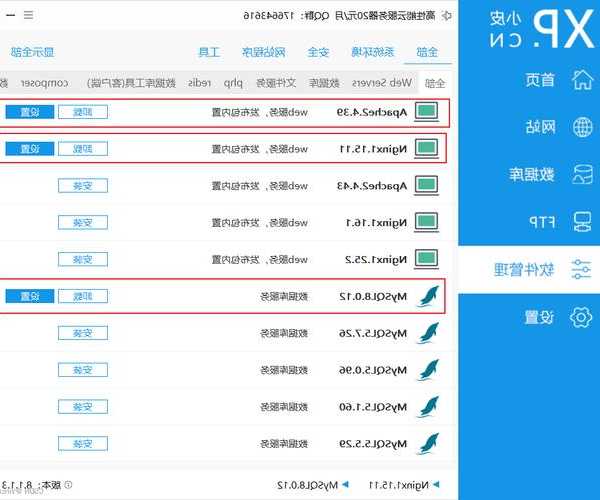600x500 pixels.
Task: Click the 网站 globe icon in sidebar
Action: tap(581, 126)
